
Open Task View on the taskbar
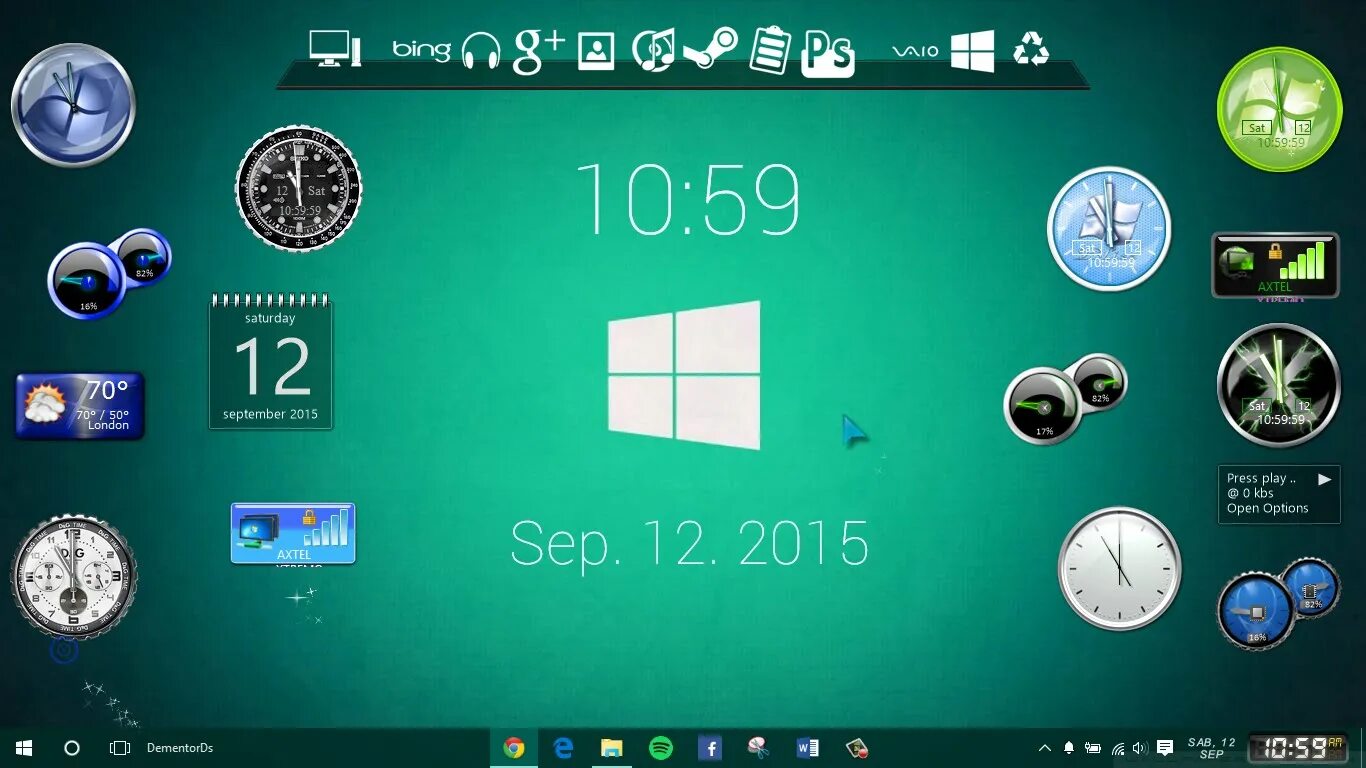tap(120, 748)
